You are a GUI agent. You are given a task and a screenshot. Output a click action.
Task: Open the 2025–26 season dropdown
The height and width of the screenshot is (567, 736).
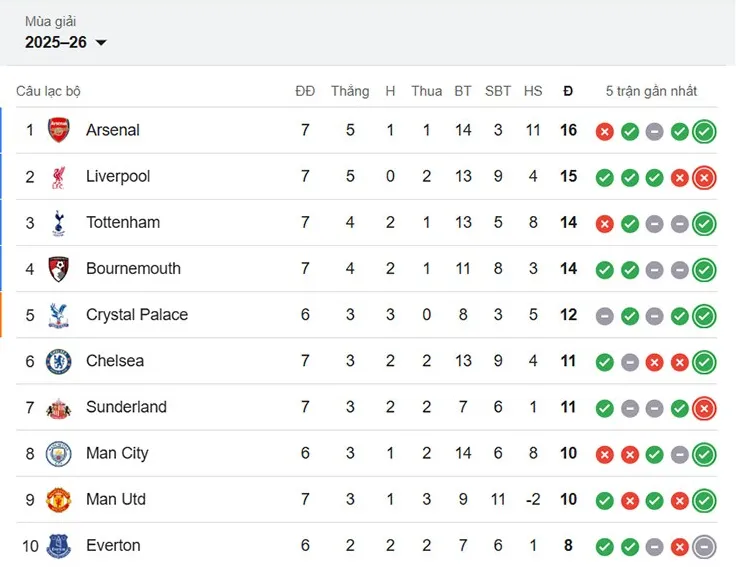click(57, 42)
